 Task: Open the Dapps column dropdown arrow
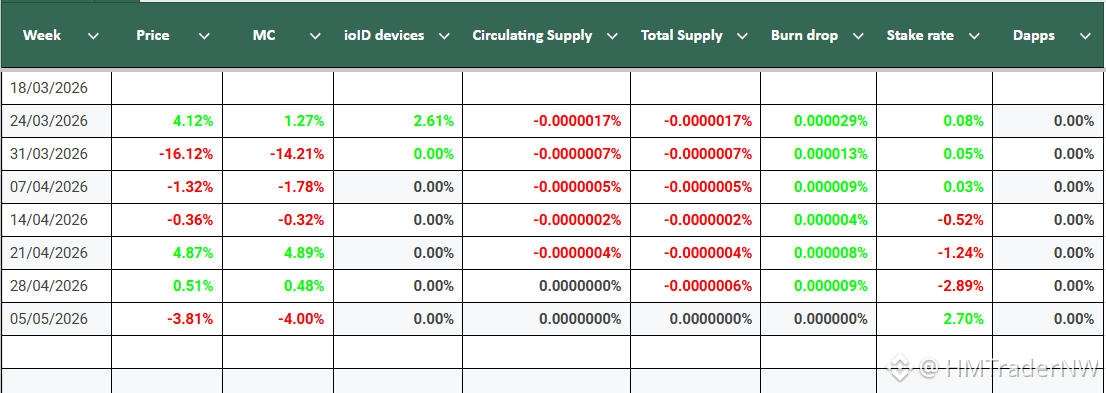(1086, 36)
